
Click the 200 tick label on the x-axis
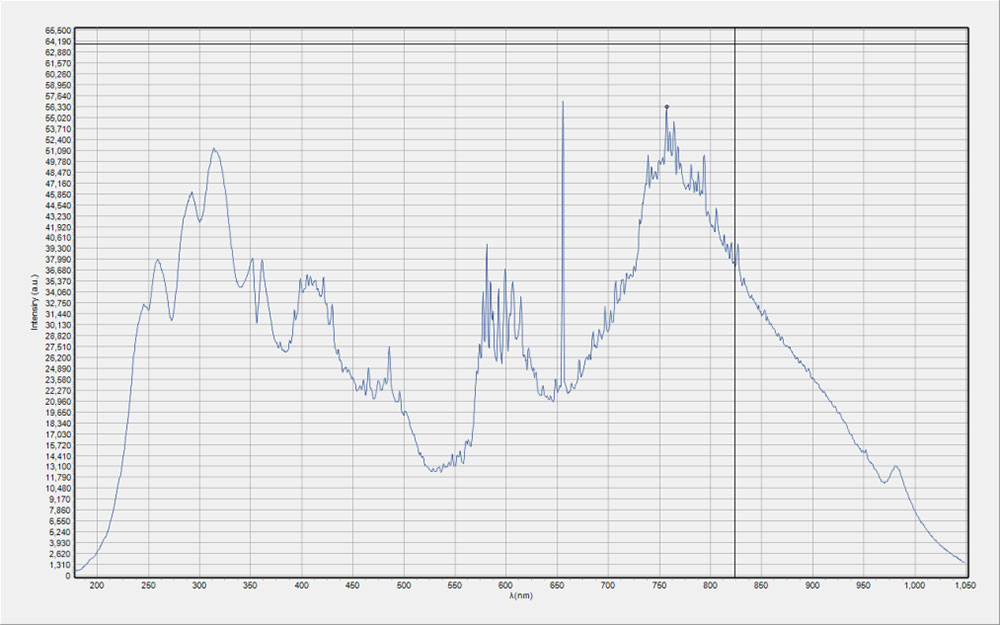point(97,587)
